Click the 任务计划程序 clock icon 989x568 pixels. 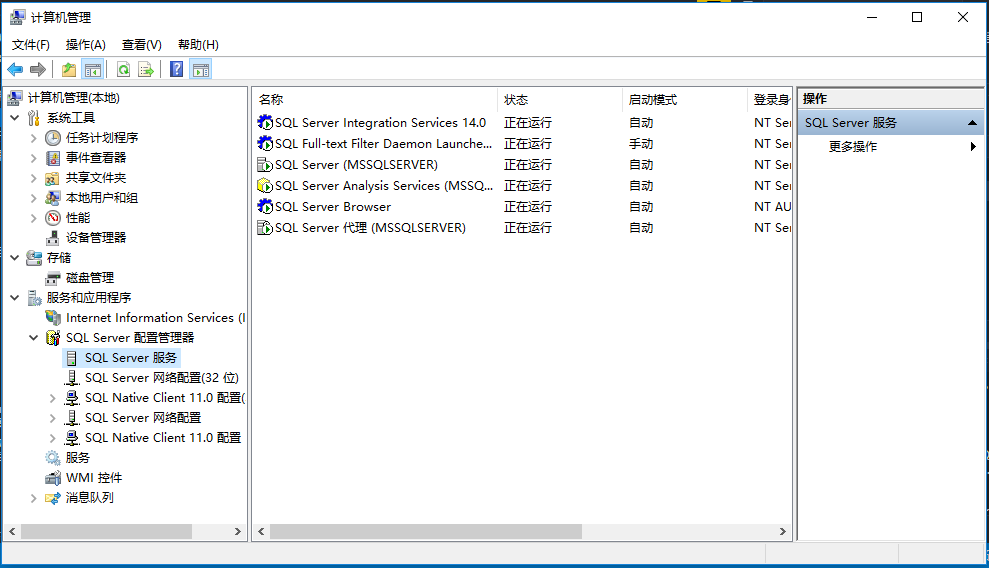53,137
